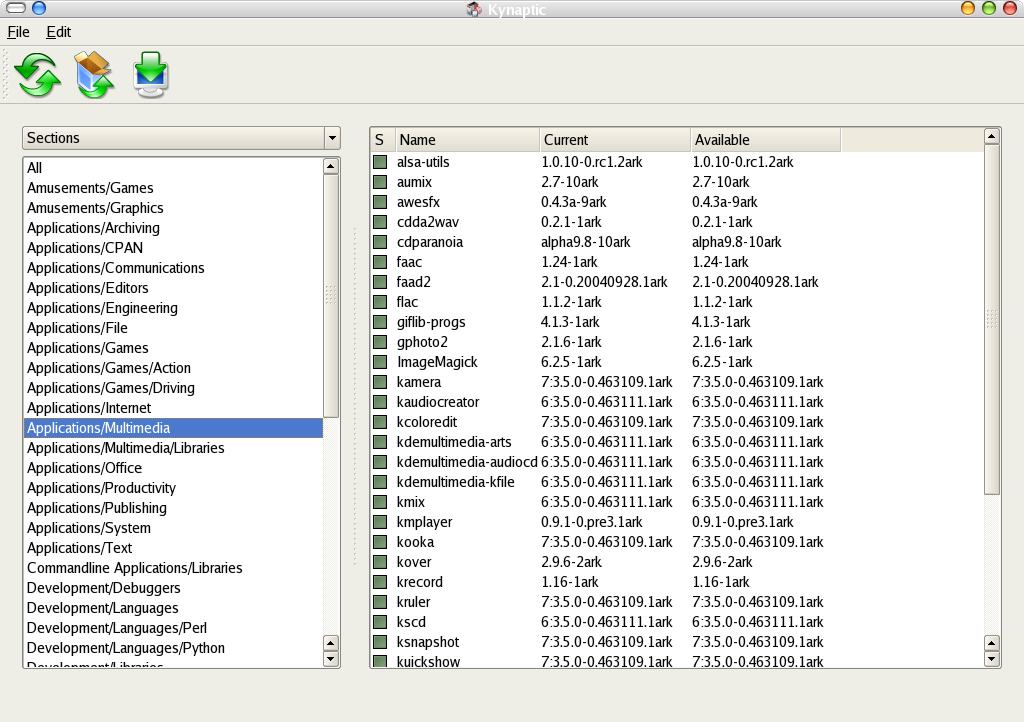Select the ksnapshot package name
This screenshot has height=722, width=1024.
coord(428,642)
